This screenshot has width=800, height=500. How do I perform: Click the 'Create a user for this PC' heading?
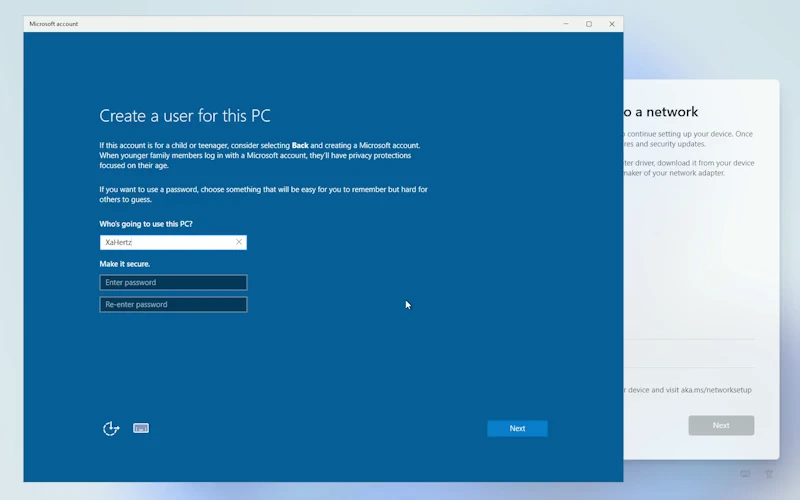185,116
